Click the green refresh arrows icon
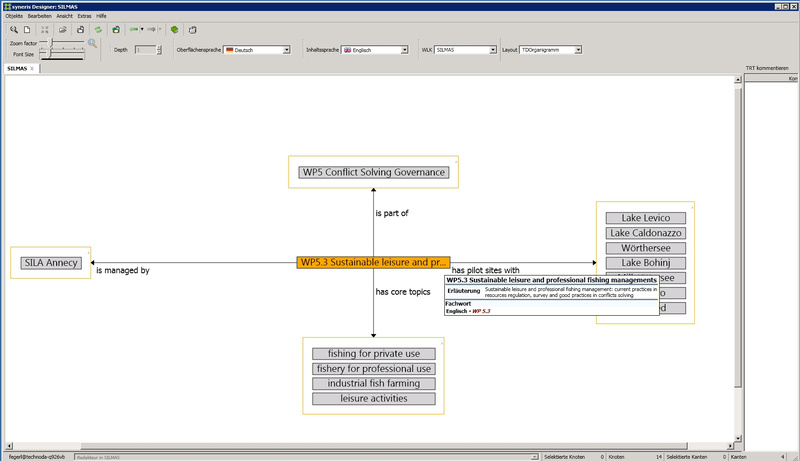 click(x=98, y=30)
